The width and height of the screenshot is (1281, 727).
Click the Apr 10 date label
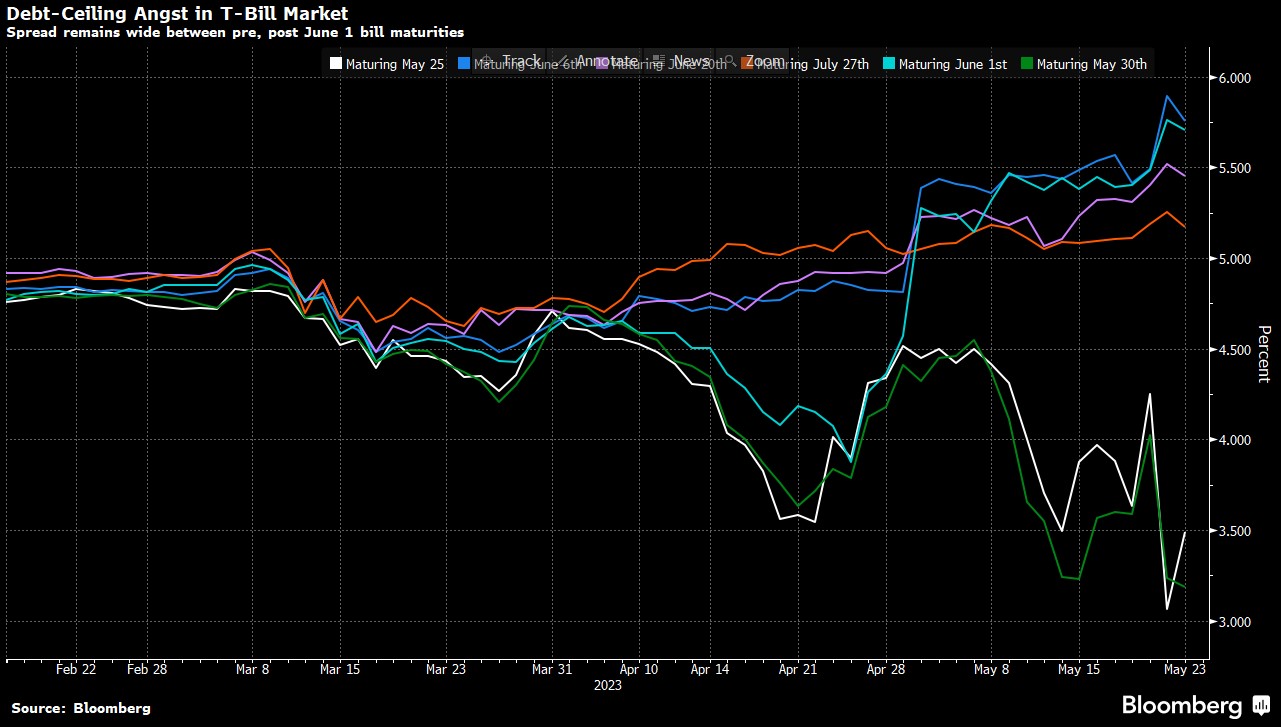point(640,670)
